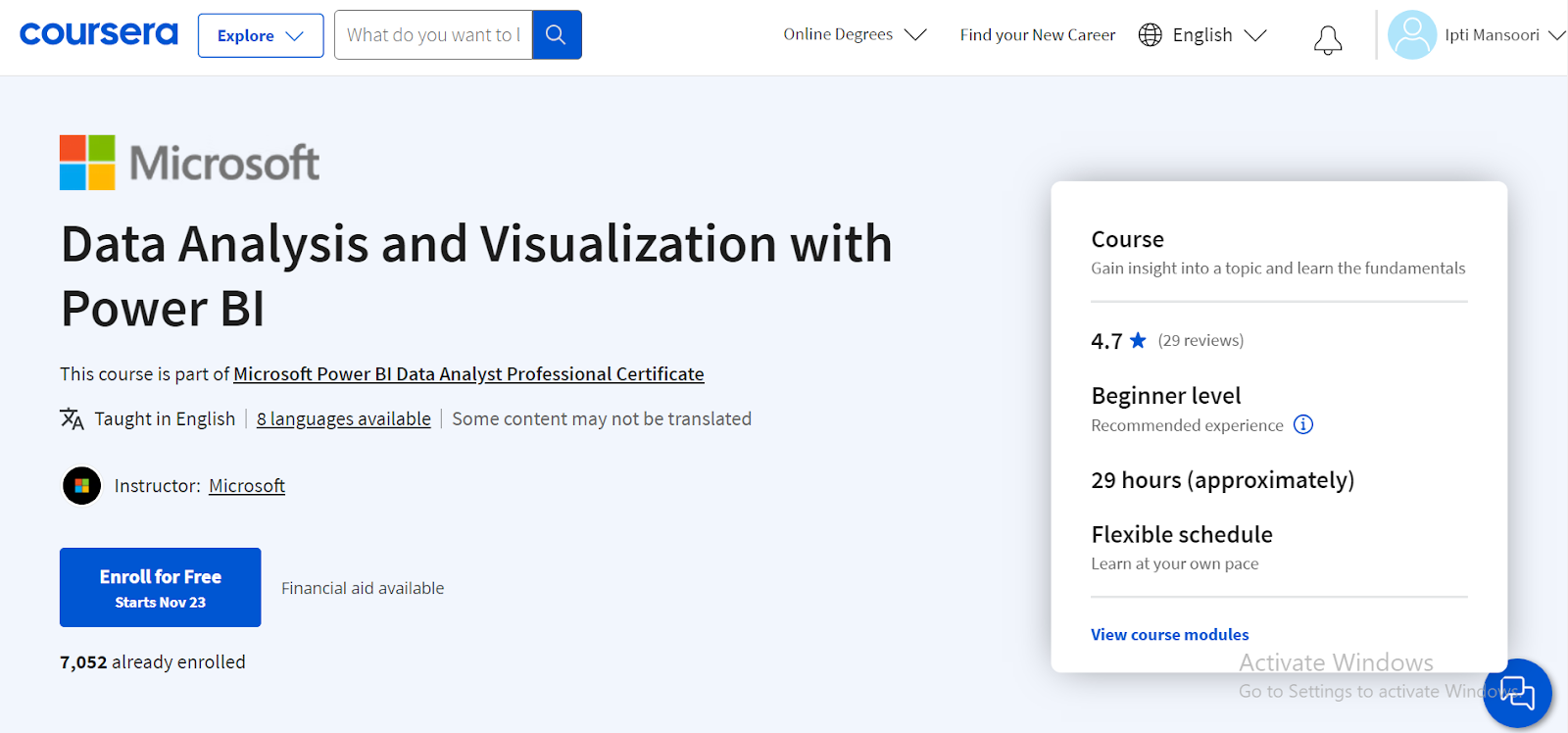1568x733 pixels.
Task: Click the translation language icon
Action: pyautogui.click(x=72, y=418)
